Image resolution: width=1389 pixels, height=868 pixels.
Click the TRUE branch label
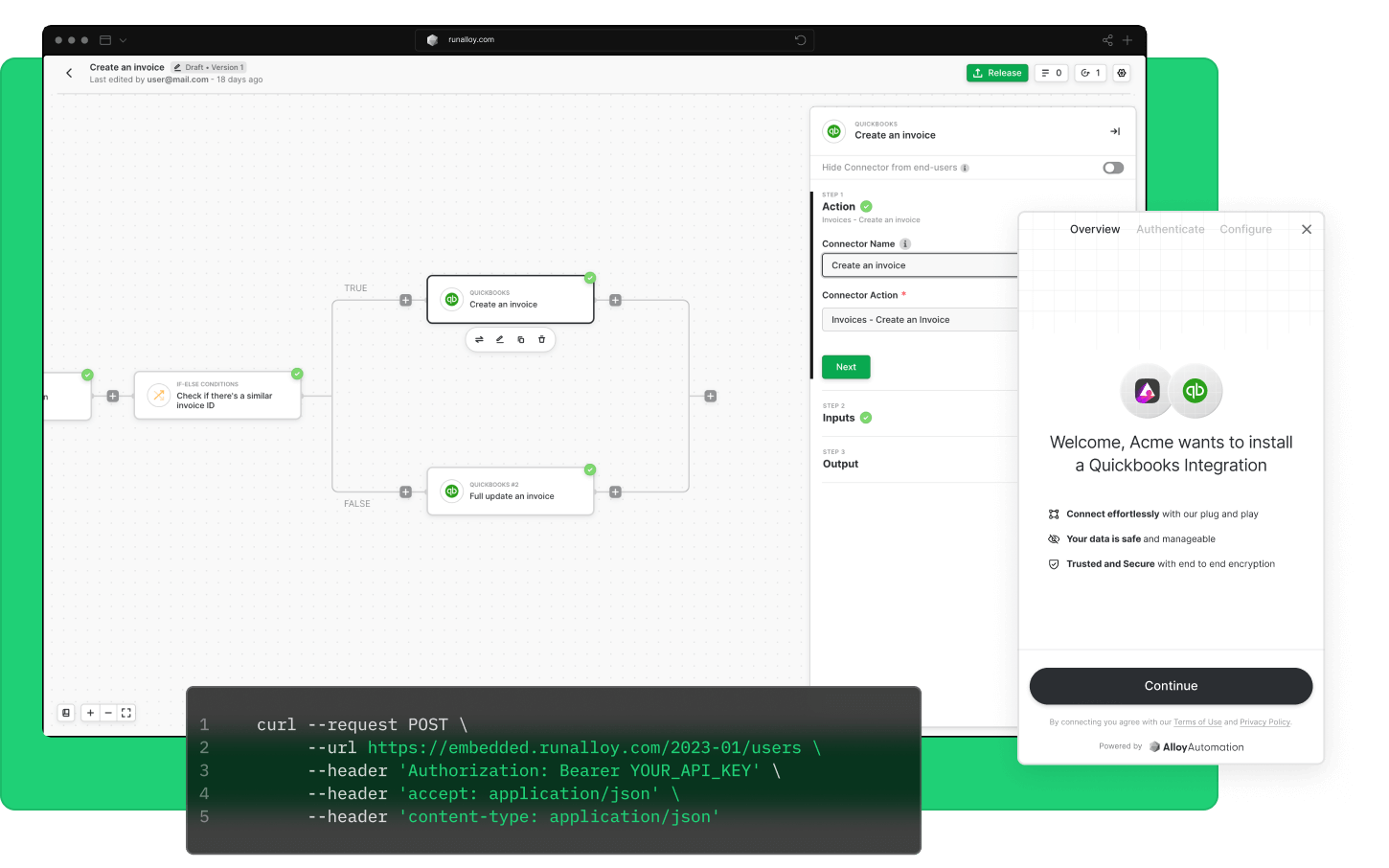coord(355,288)
